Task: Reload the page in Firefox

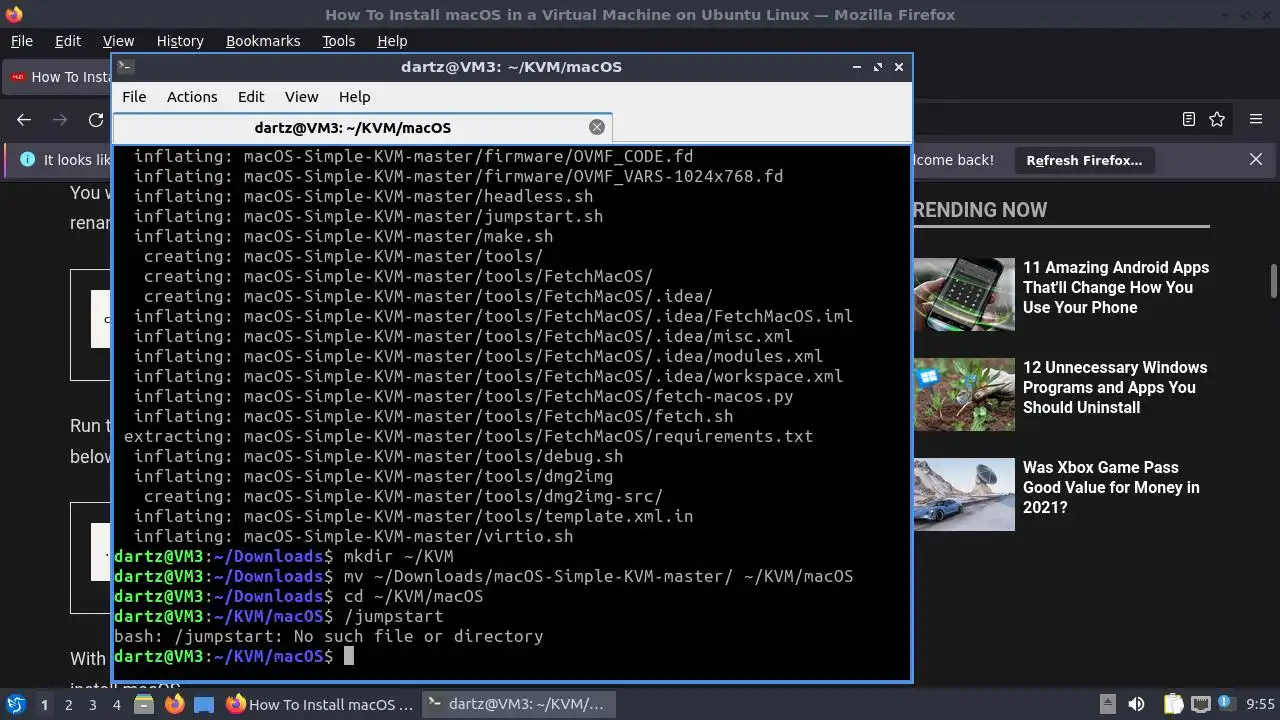Action: [x=96, y=120]
